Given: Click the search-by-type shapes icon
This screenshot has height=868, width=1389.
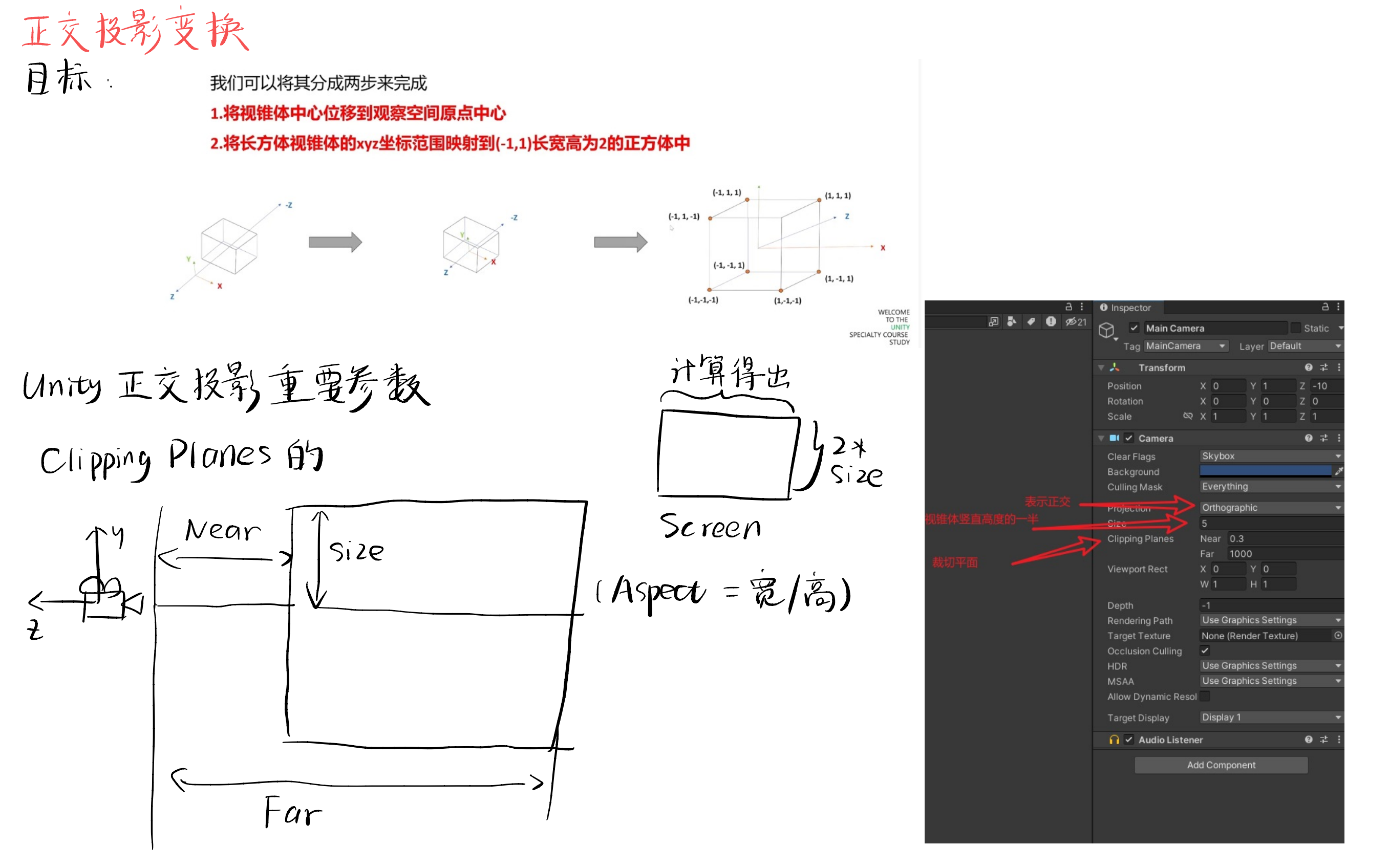Looking at the screenshot, I should pos(1012,321).
